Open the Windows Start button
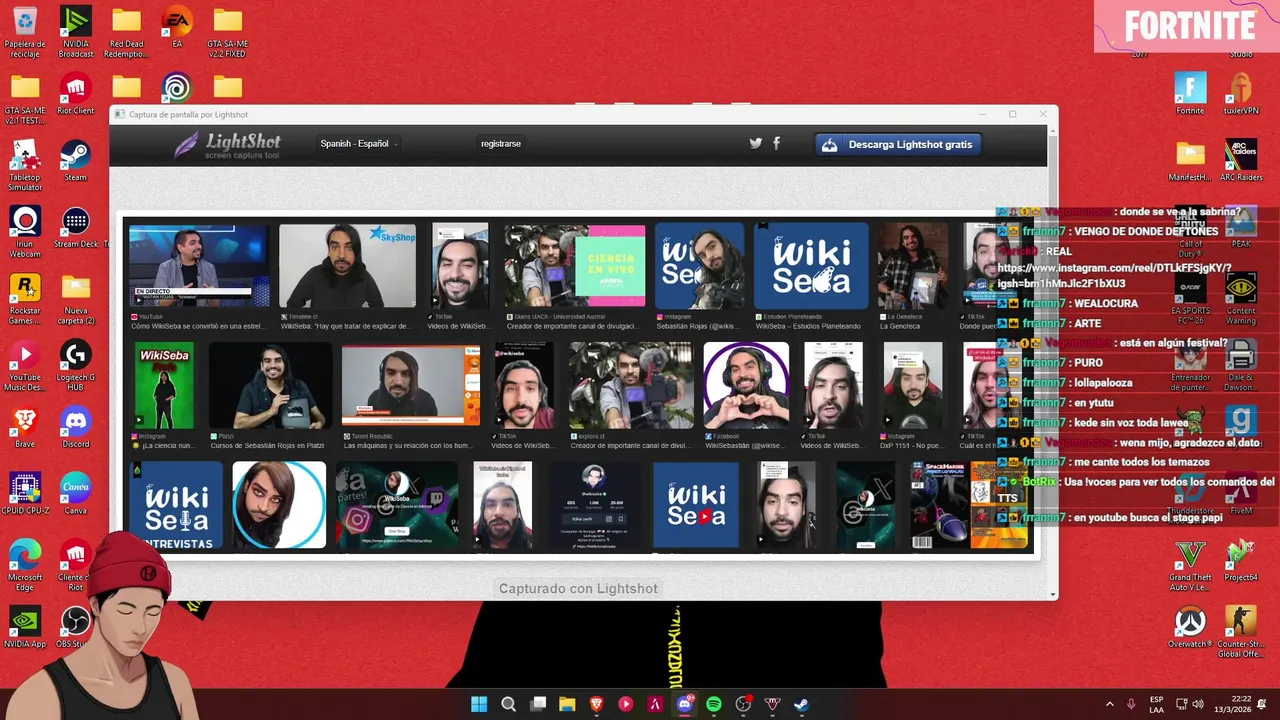This screenshot has width=1280, height=720. (479, 704)
